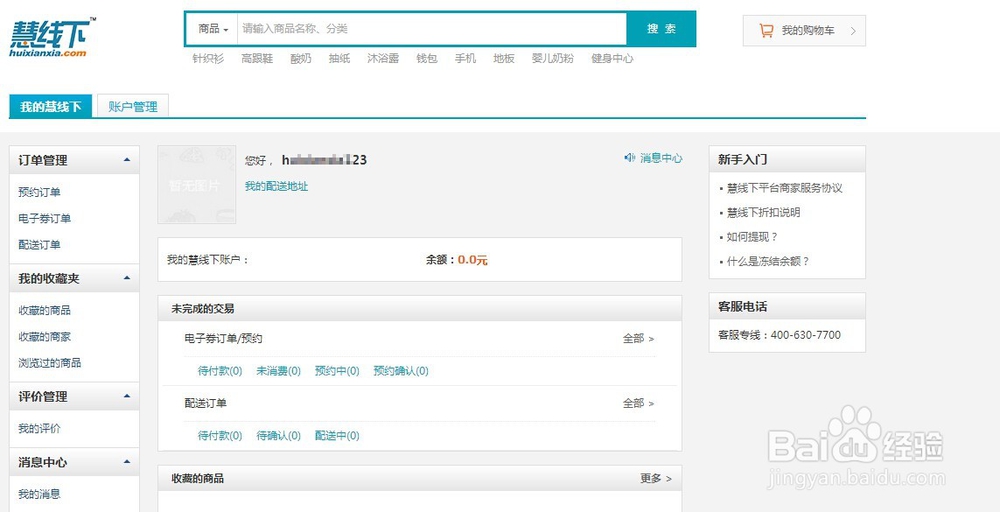Select the 高跟鞋 hot keyword
1000x512 pixels.
[x=257, y=58]
